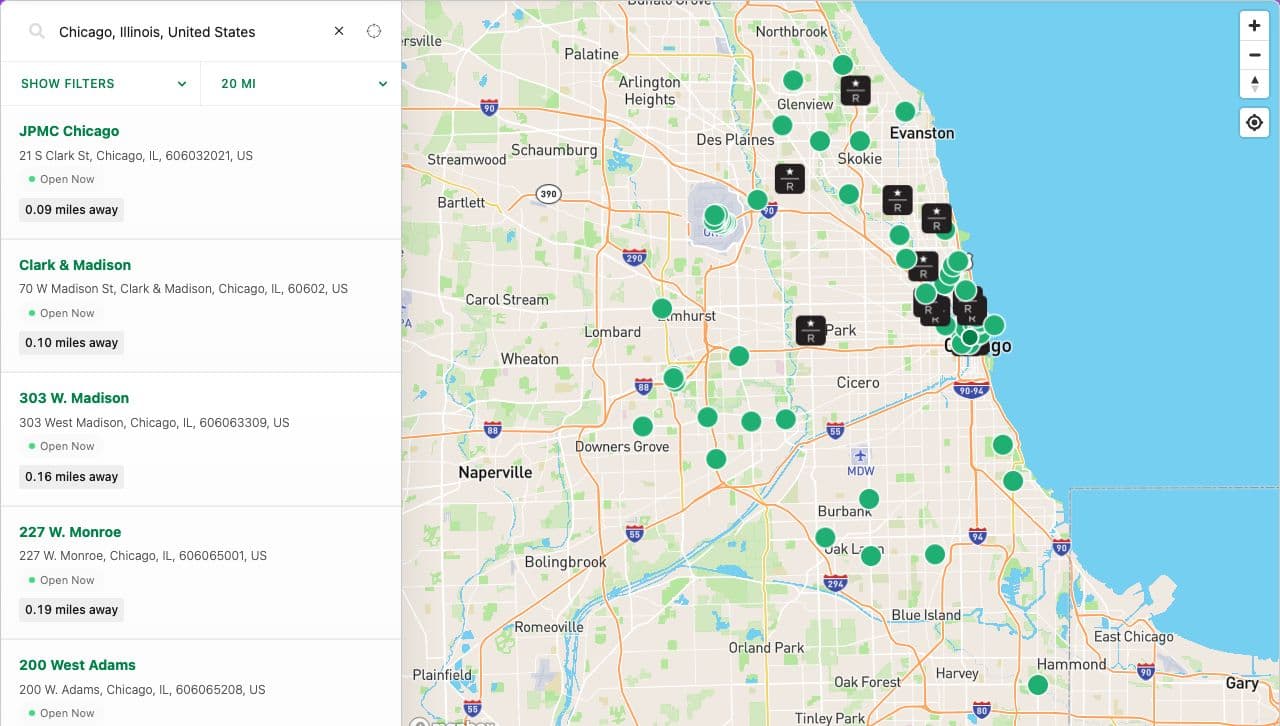
Task: Edit the Chicago location search field
Action: [190, 32]
